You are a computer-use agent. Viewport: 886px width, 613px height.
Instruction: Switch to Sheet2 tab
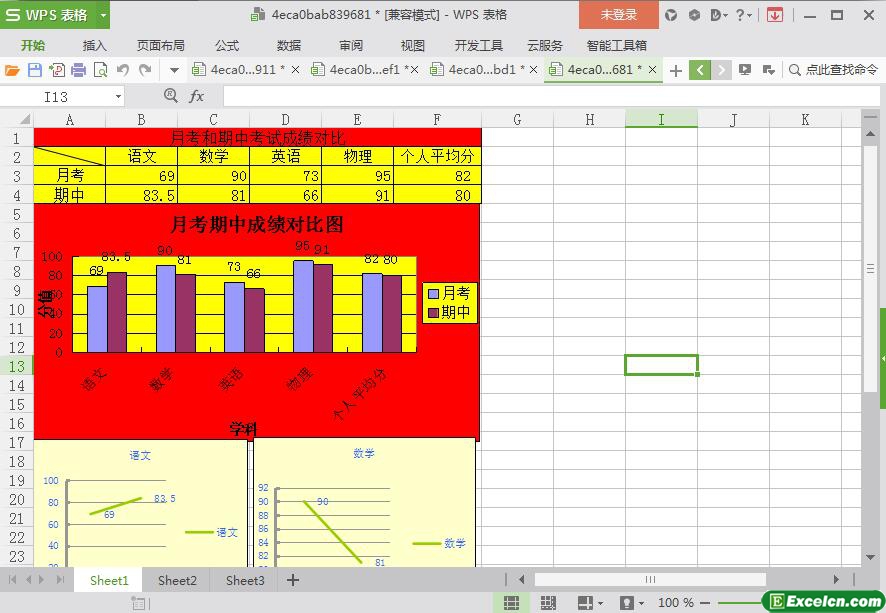coord(177,580)
